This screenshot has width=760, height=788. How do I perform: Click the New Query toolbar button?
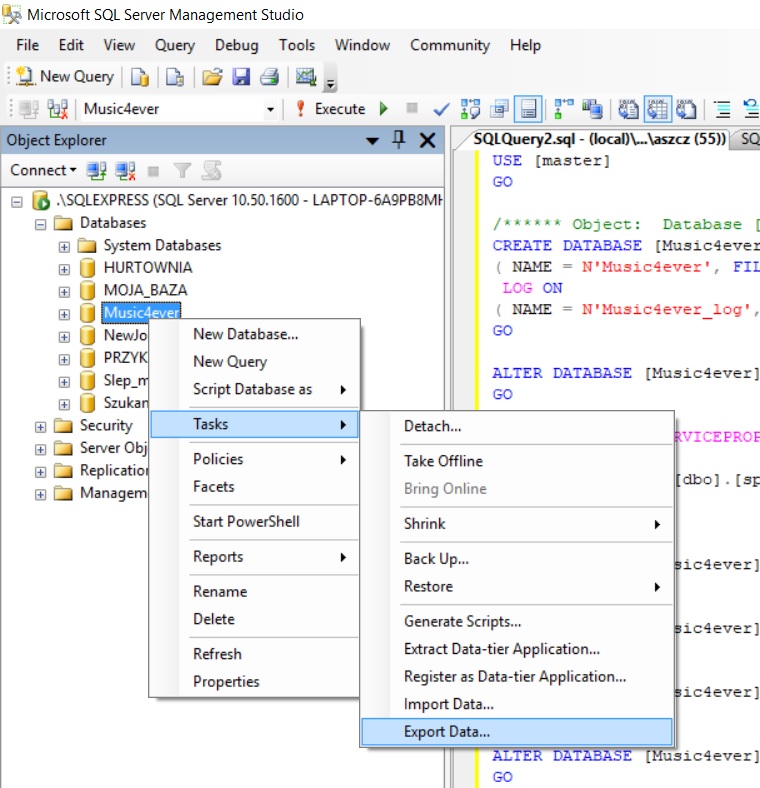64,76
